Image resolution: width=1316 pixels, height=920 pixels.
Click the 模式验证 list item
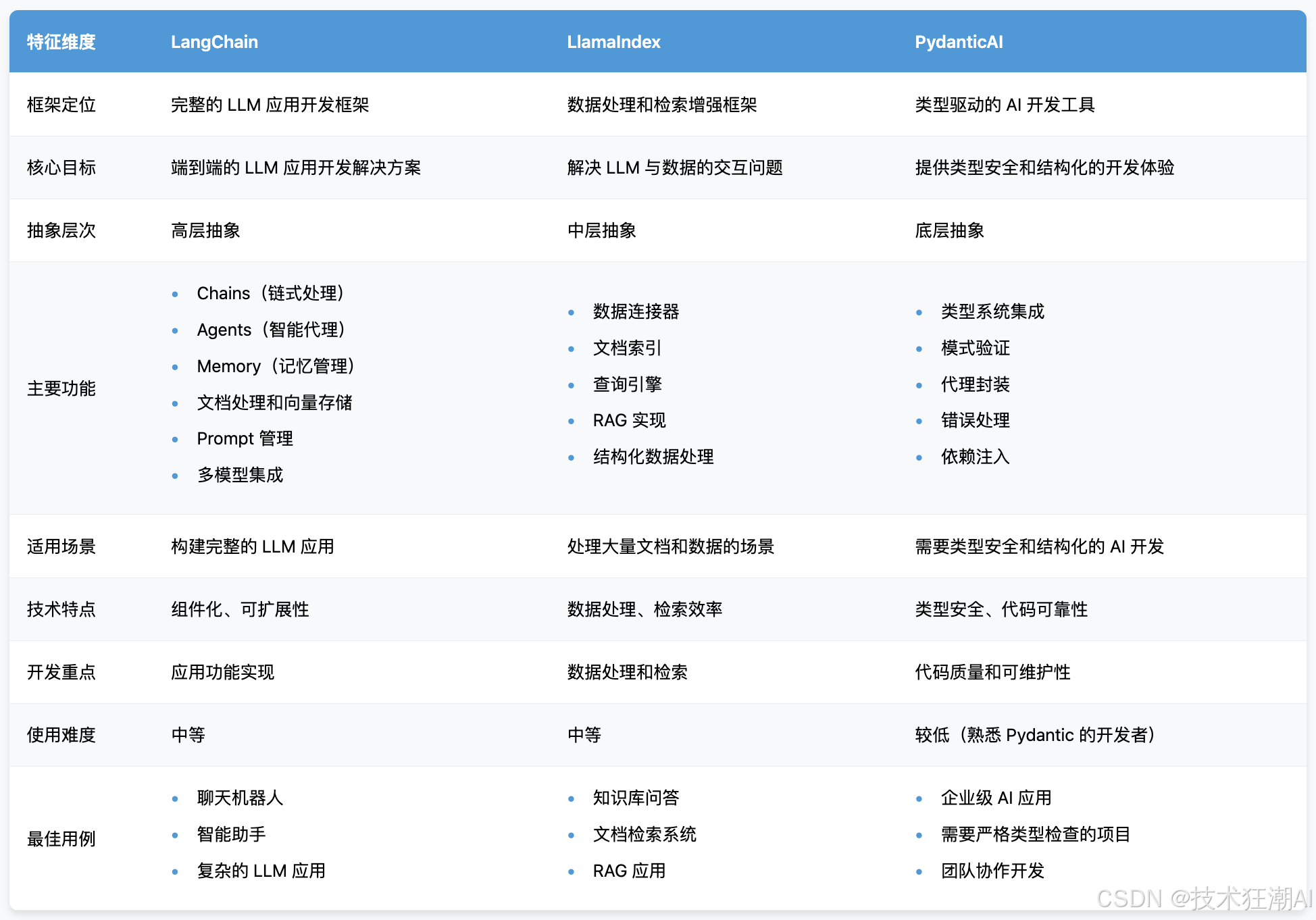point(975,348)
